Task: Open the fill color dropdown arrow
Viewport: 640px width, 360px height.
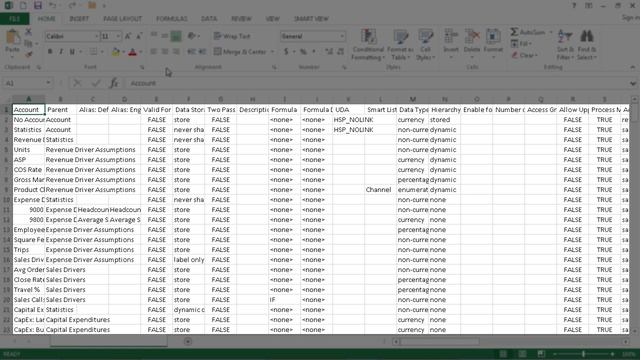Action: 123,52
